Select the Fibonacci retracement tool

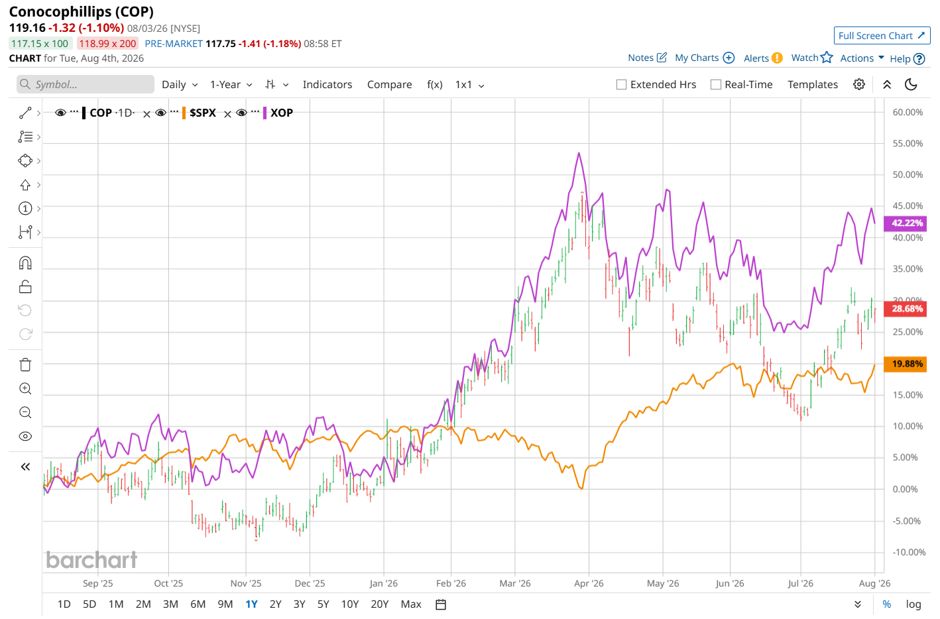(25, 137)
